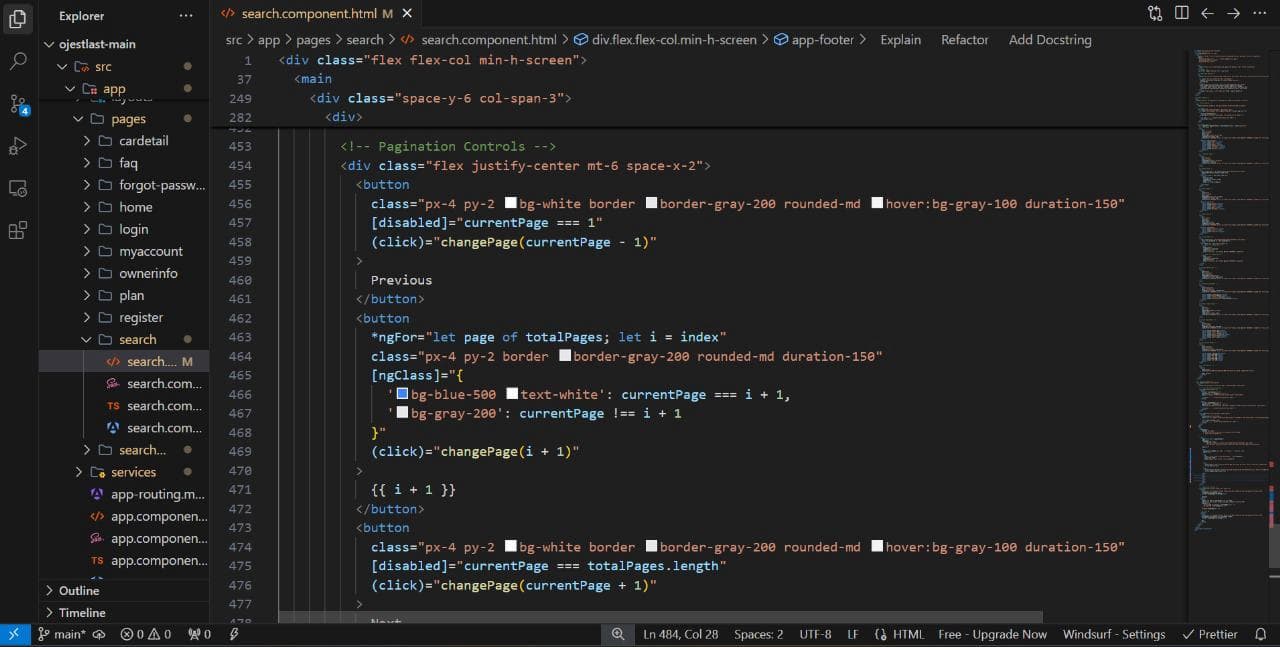The width and height of the screenshot is (1280, 647).
Task: Expand the faq folder
Action: 128,163
